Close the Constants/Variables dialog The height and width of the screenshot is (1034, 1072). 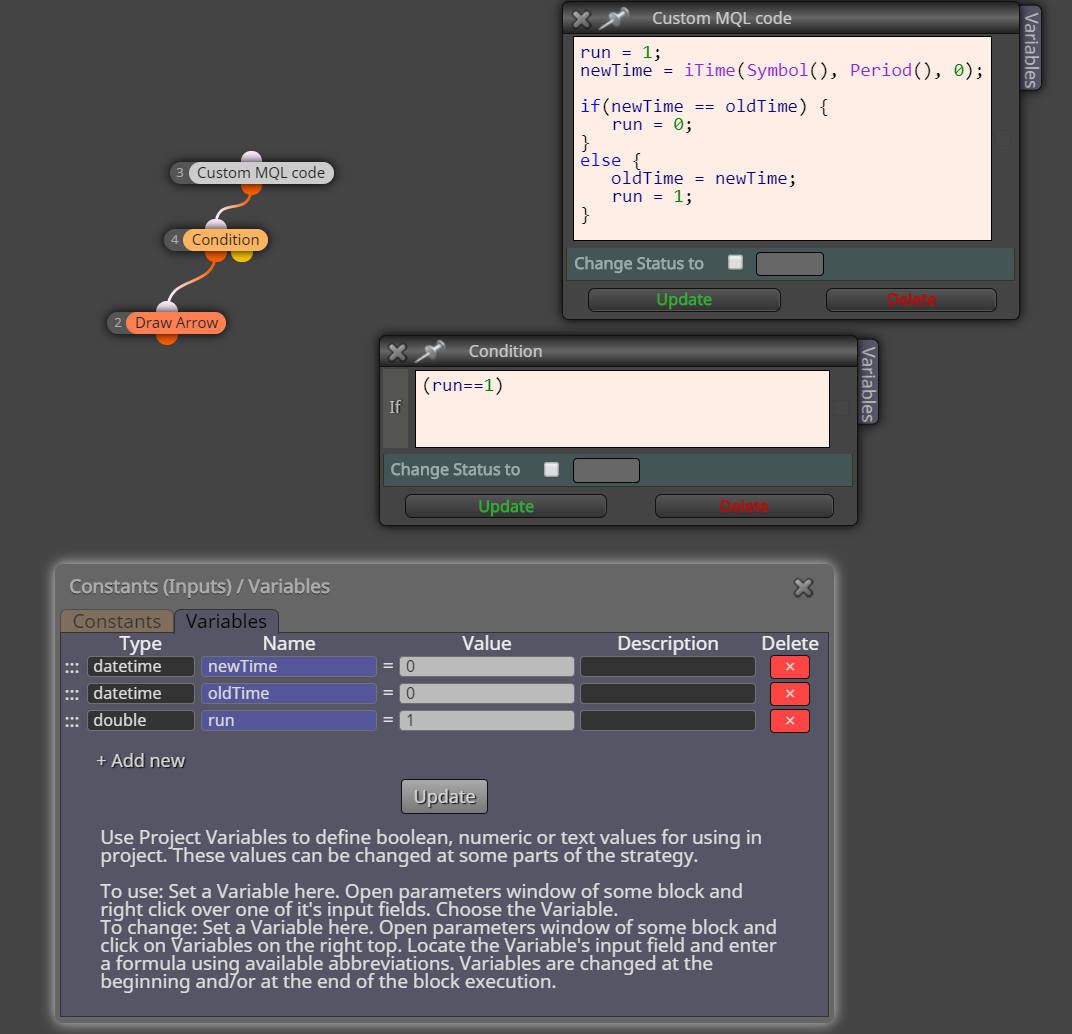point(803,587)
